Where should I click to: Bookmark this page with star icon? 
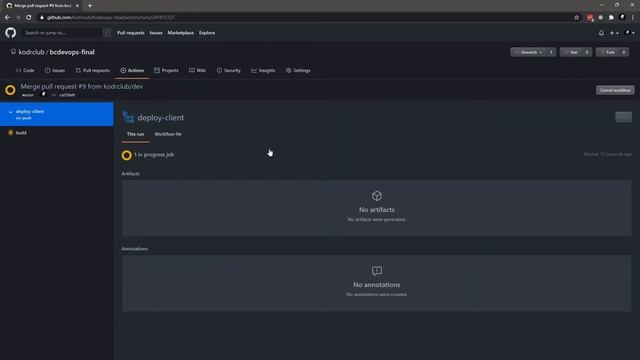pyautogui.click(x=576, y=18)
